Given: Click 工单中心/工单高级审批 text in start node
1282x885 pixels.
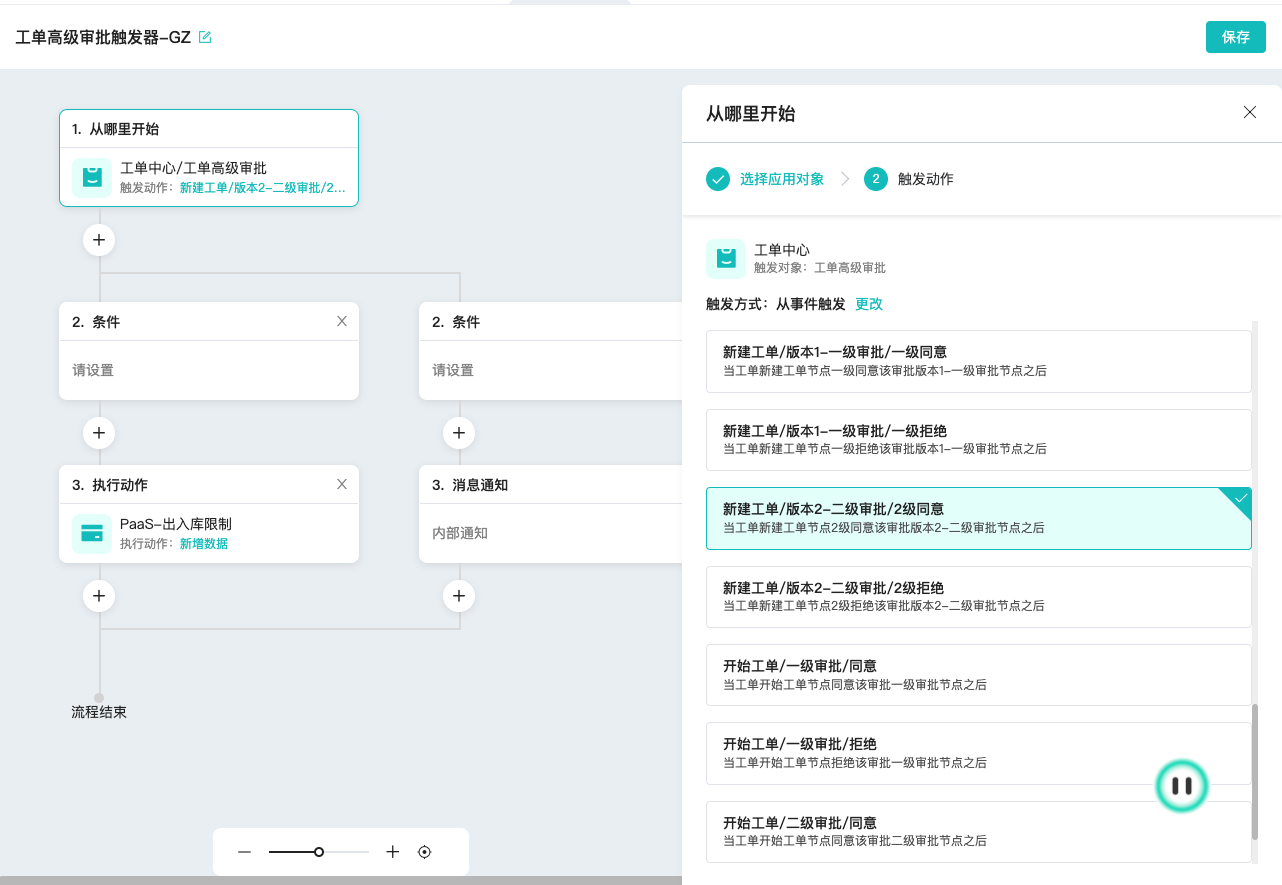Looking at the screenshot, I should [193, 168].
